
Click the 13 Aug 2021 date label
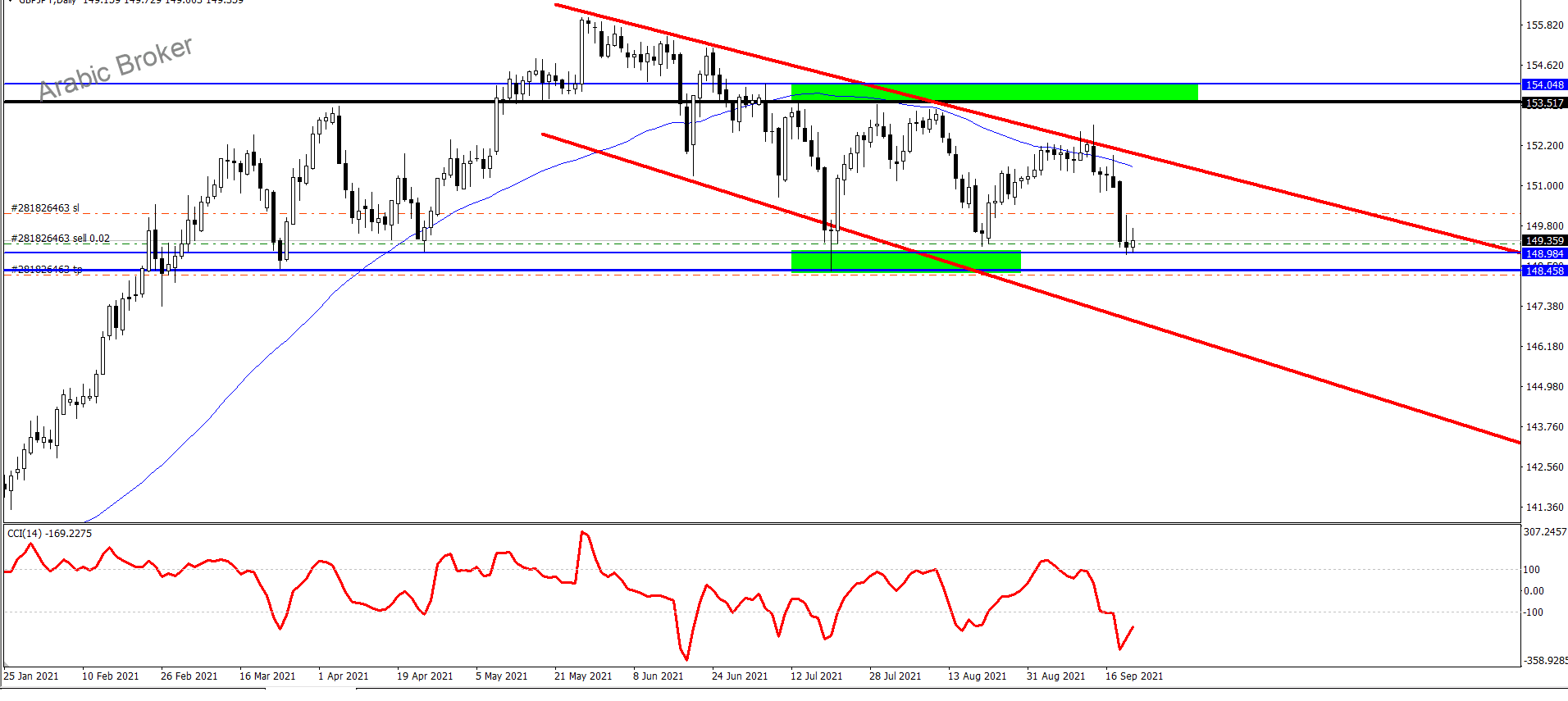(x=977, y=676)
